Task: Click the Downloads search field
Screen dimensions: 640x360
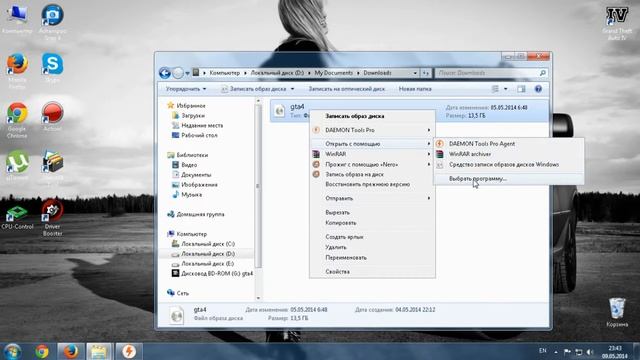Action: point(491,73)
